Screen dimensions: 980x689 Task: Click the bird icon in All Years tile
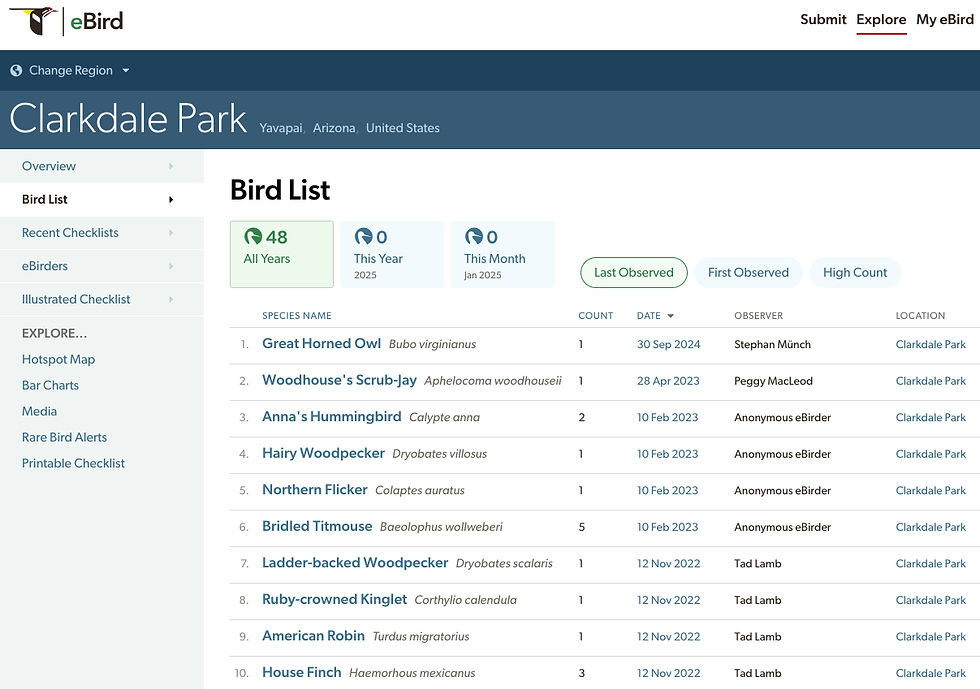click(x=253, y=237)
